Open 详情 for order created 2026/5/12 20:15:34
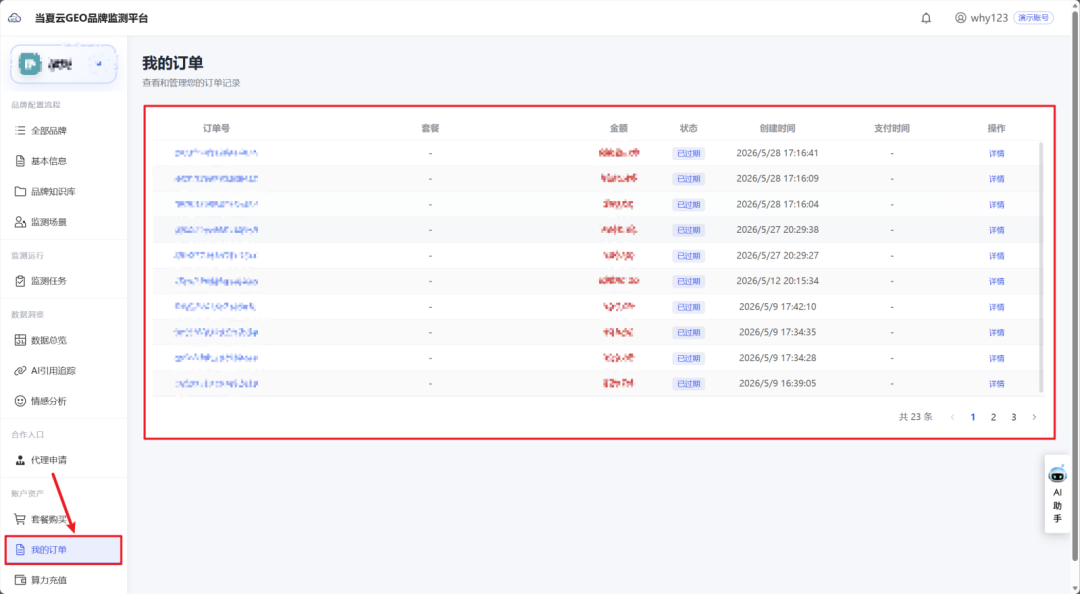The width and height of the screenshot is (1080, 594). (996, 281)
